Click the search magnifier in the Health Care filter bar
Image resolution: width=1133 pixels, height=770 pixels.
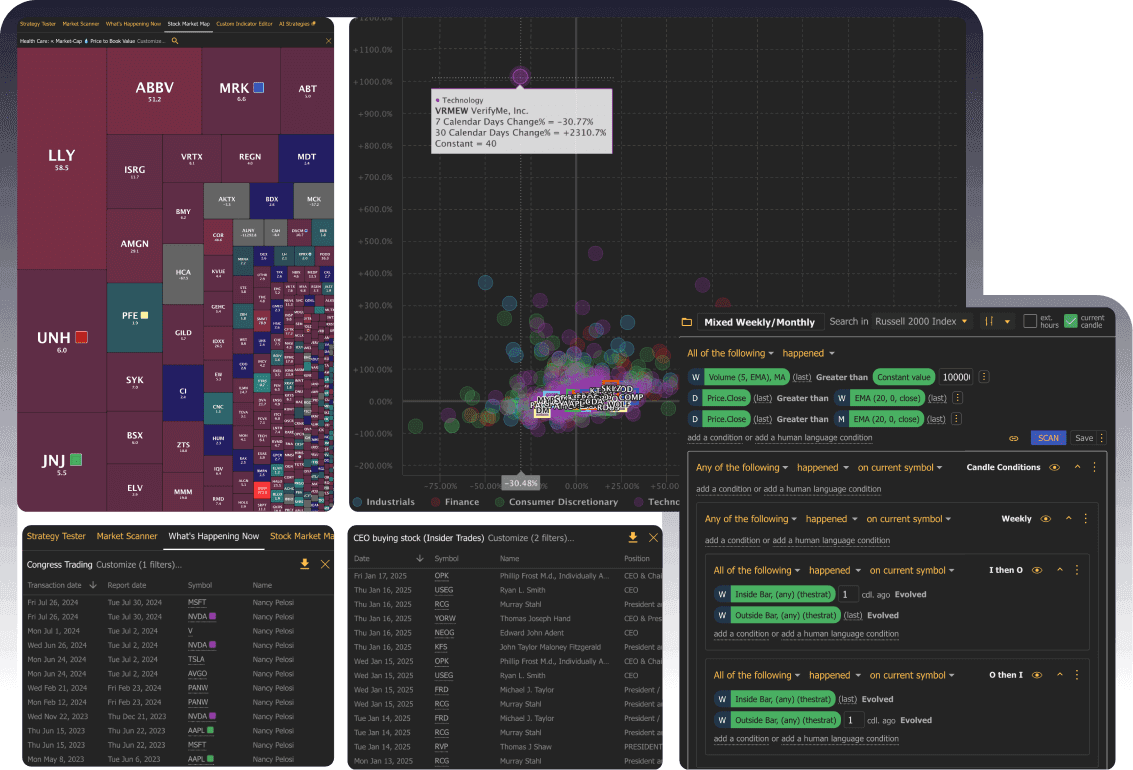175,41
